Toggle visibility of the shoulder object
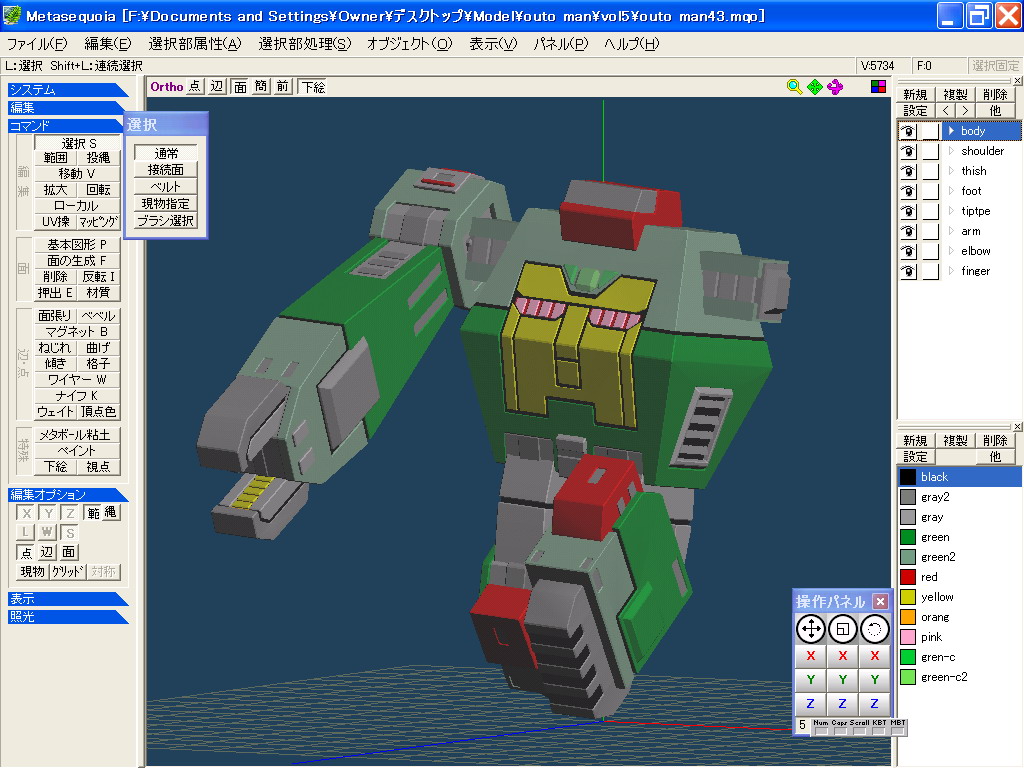Image resolution: width=1024 pixels, height=768 pixels. coord(908,152)
